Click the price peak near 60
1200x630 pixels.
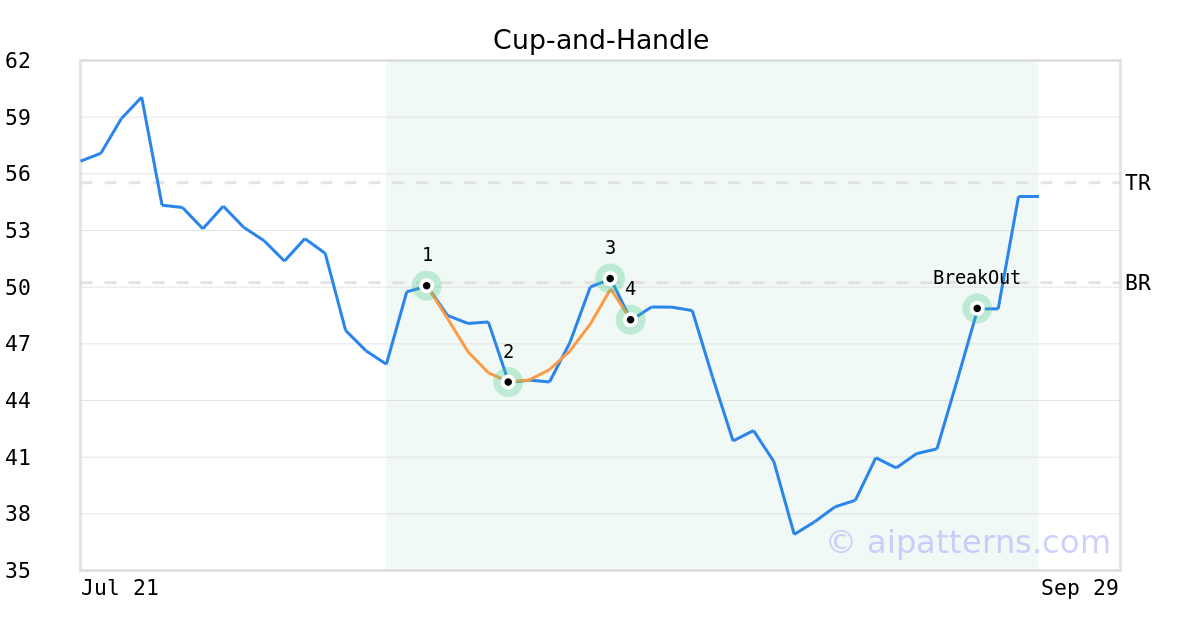[141, 98]
